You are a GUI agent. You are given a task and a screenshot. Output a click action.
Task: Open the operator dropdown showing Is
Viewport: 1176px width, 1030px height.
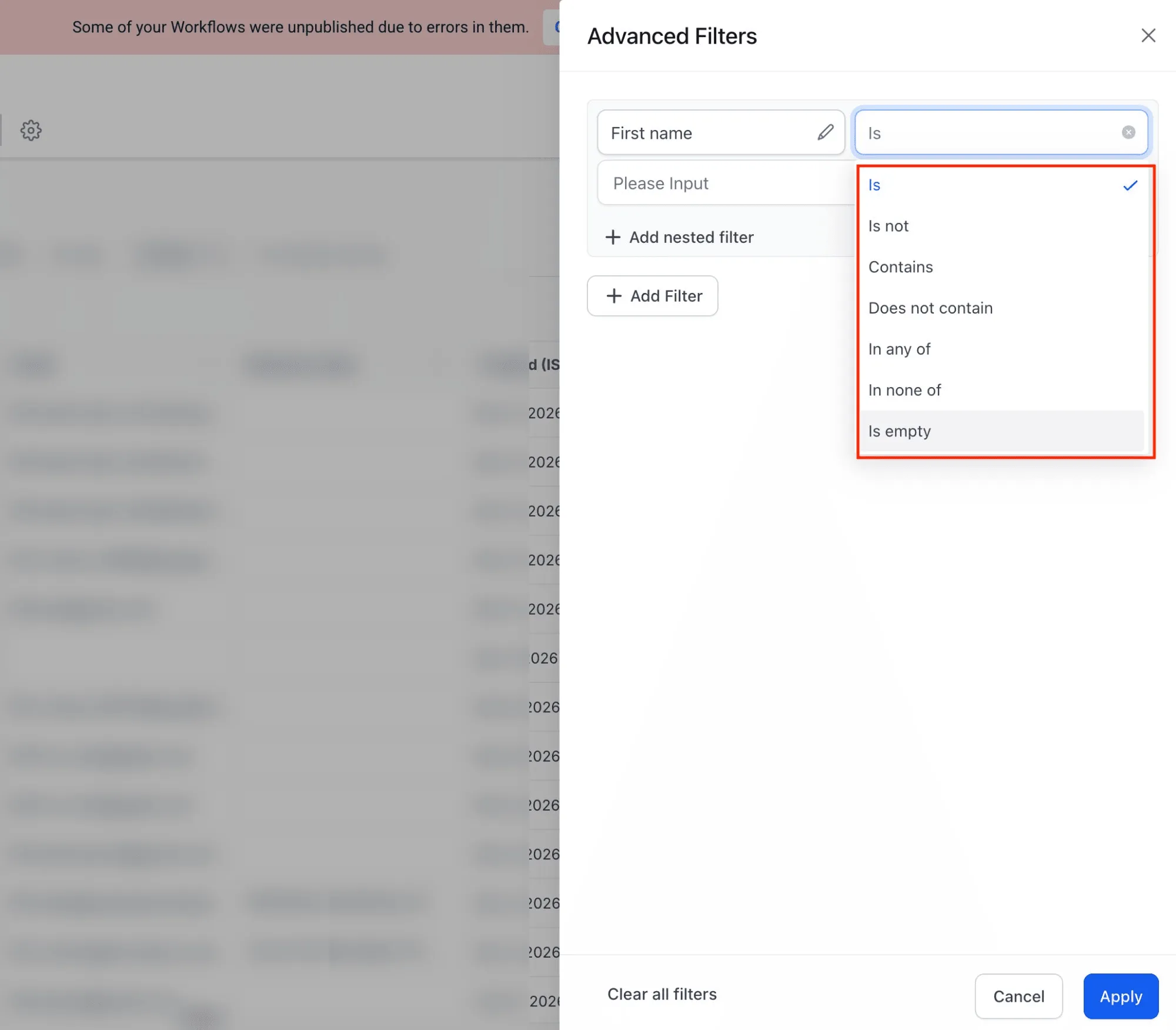pyautogui.click(x=1001, y=132)
